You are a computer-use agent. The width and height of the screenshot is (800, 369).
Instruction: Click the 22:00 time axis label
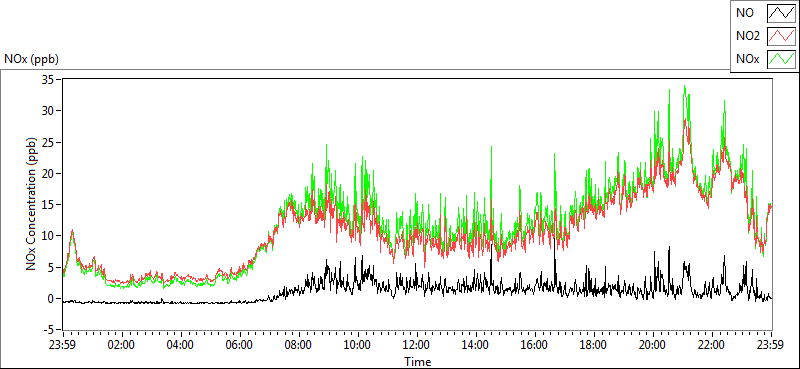coord(712,344)
